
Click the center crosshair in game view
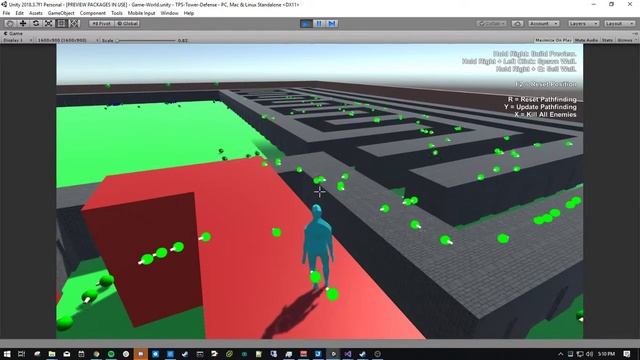(320, 191)
